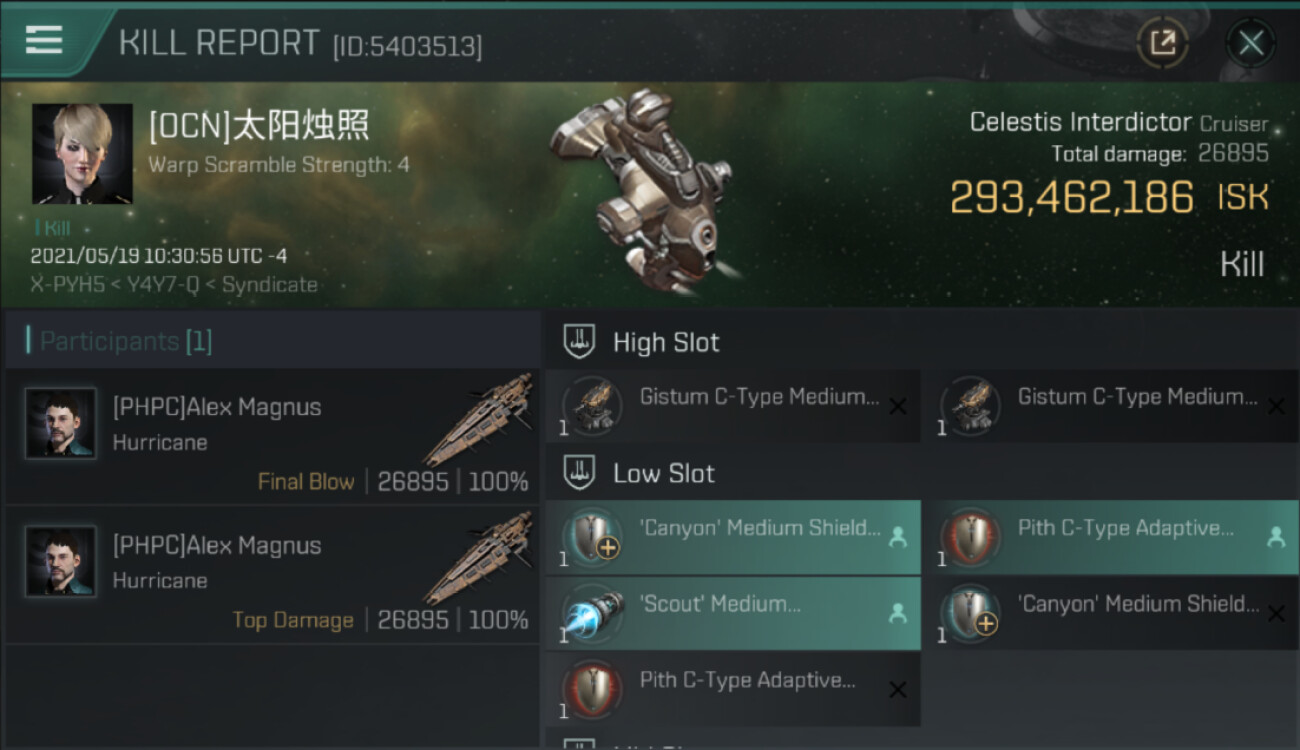Image resolution: width=1300 pixels, height=750 pixels.
Task: Click the first Gistum C-Type Medium module icon
Action: point(593,405)
